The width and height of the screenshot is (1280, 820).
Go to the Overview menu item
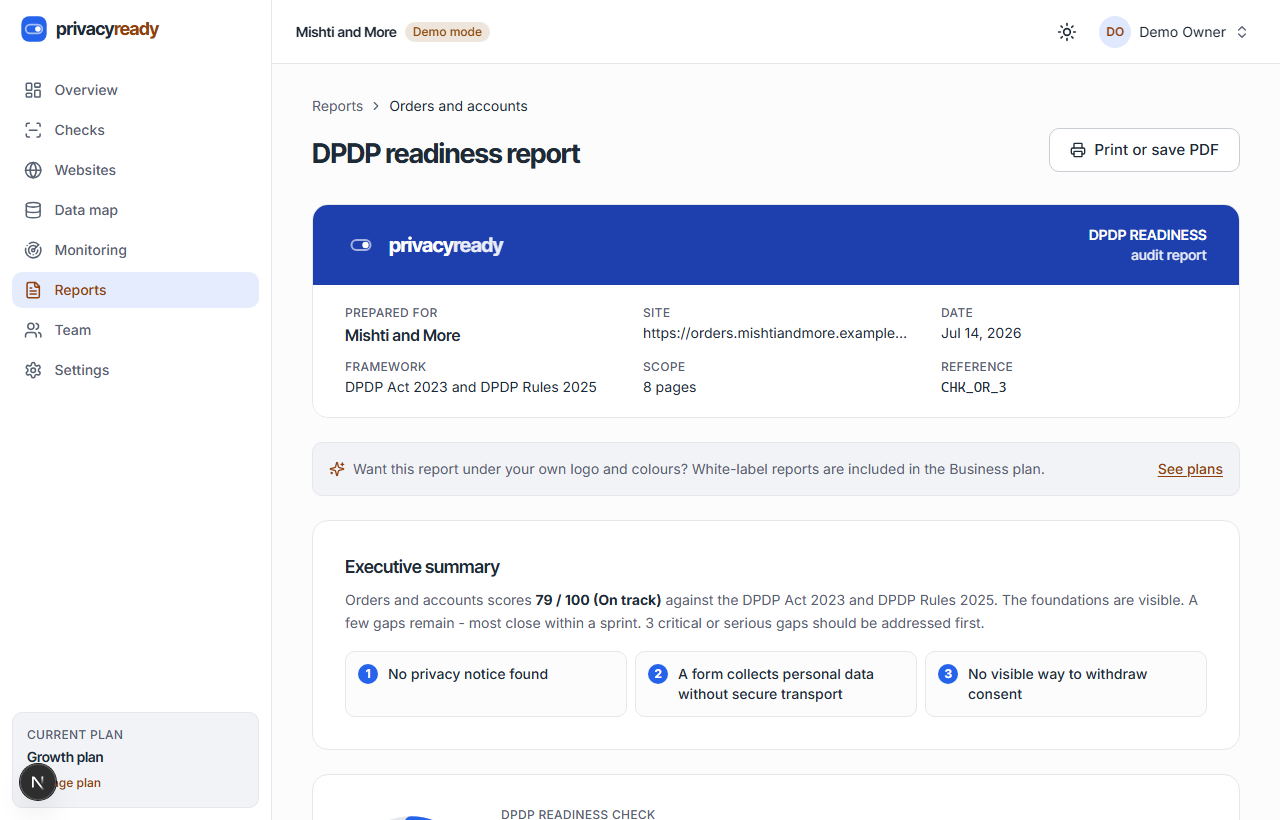point(135,90)
